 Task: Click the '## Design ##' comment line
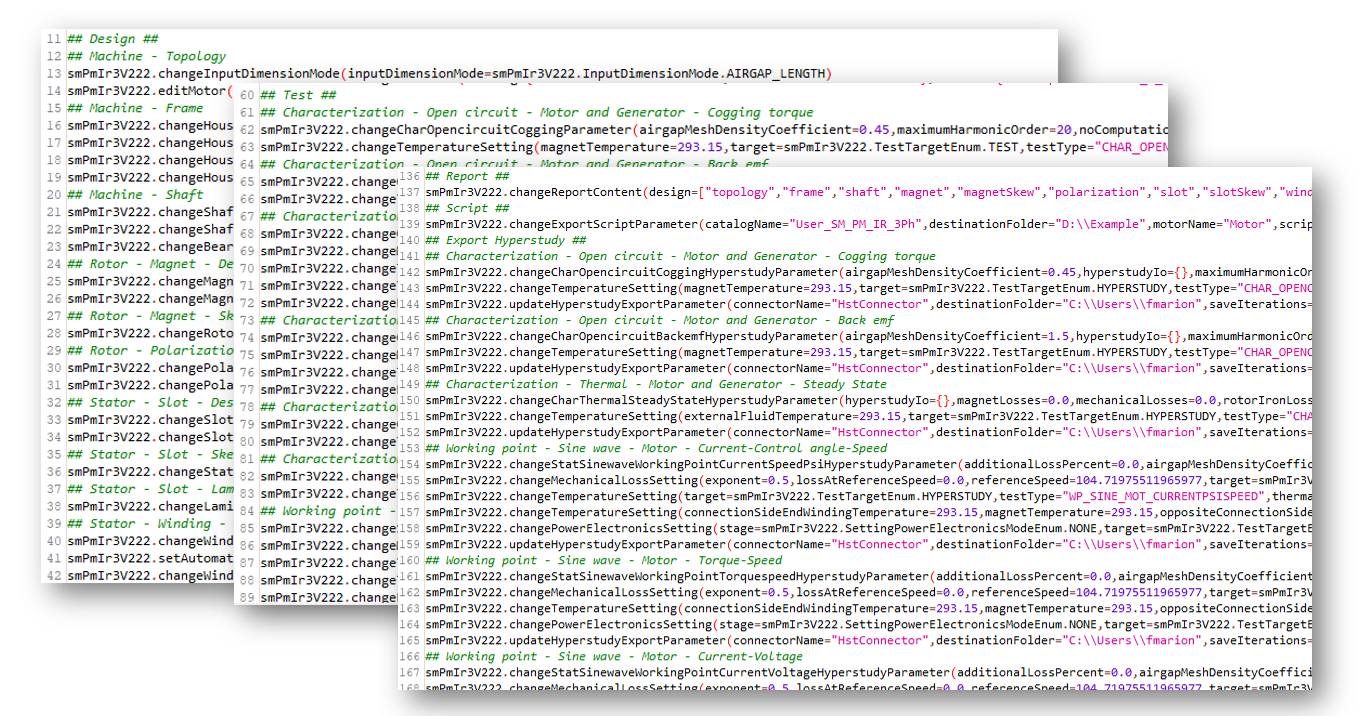[x=100, y=39]
